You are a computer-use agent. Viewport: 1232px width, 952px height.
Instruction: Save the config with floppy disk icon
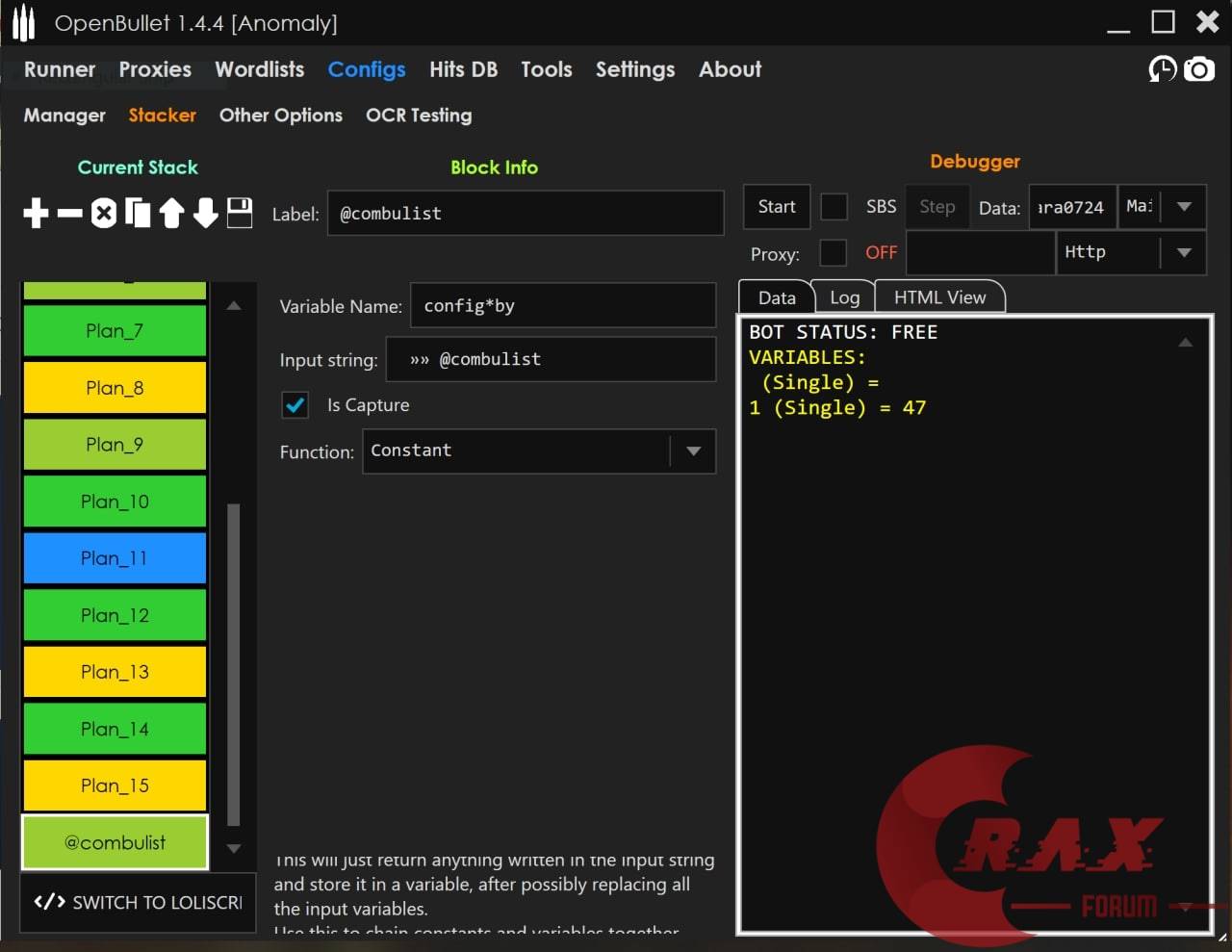pyautogui.click(x=240, y=213)
